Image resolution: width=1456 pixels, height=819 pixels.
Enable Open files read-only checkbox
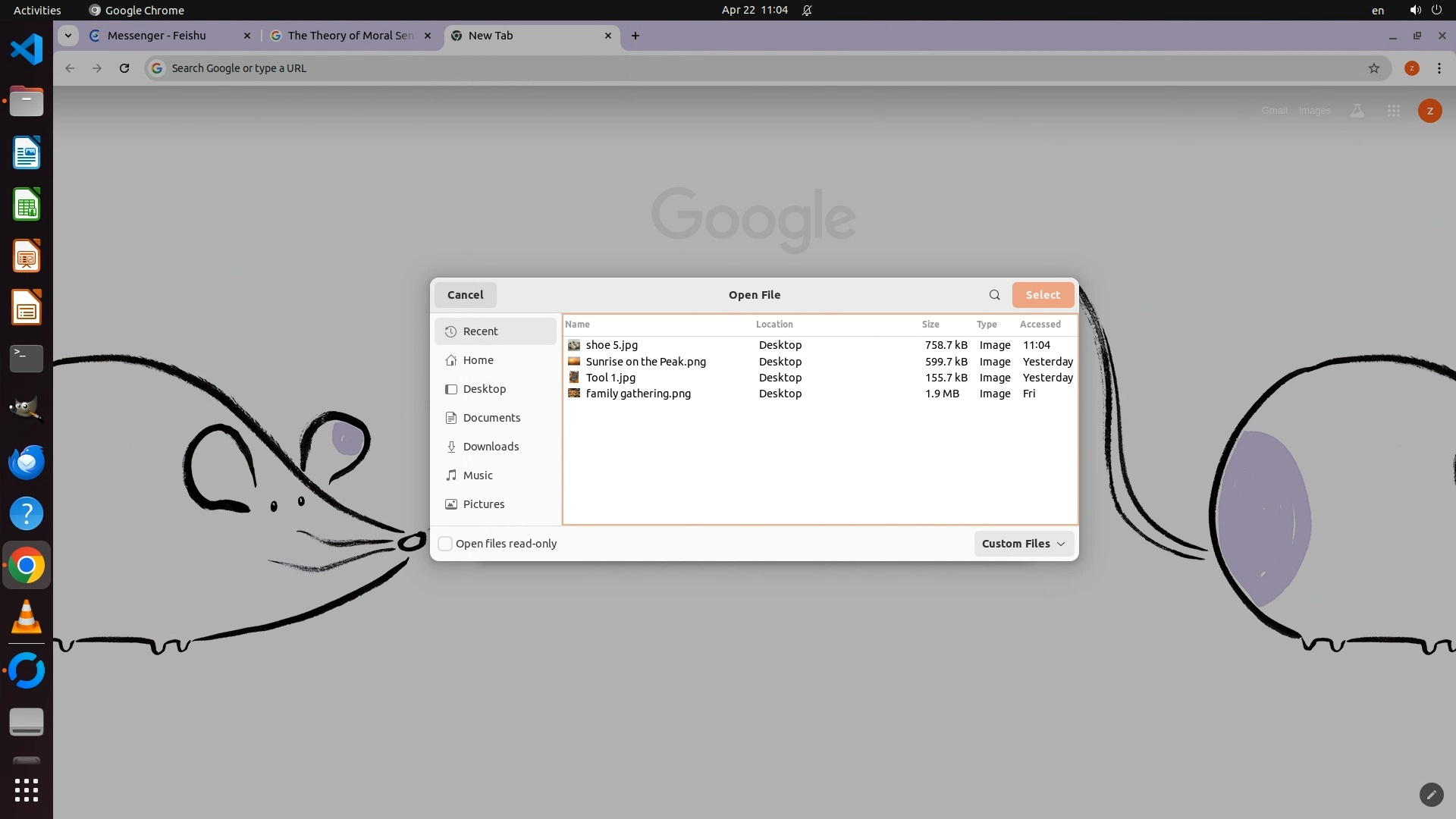tap(446, 544)
